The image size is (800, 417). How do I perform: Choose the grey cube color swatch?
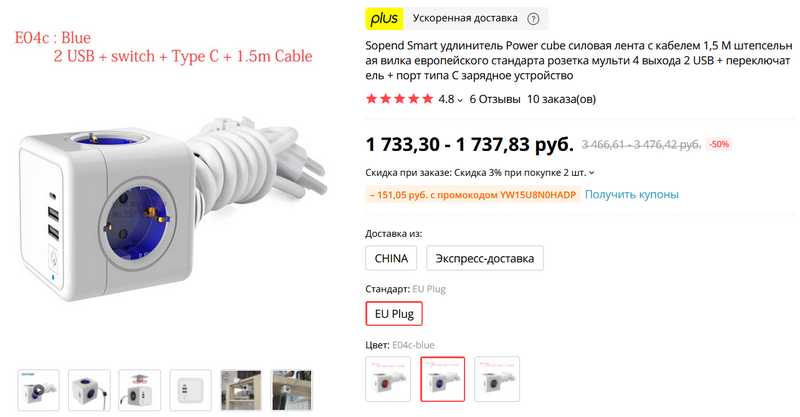pos(497,379)
